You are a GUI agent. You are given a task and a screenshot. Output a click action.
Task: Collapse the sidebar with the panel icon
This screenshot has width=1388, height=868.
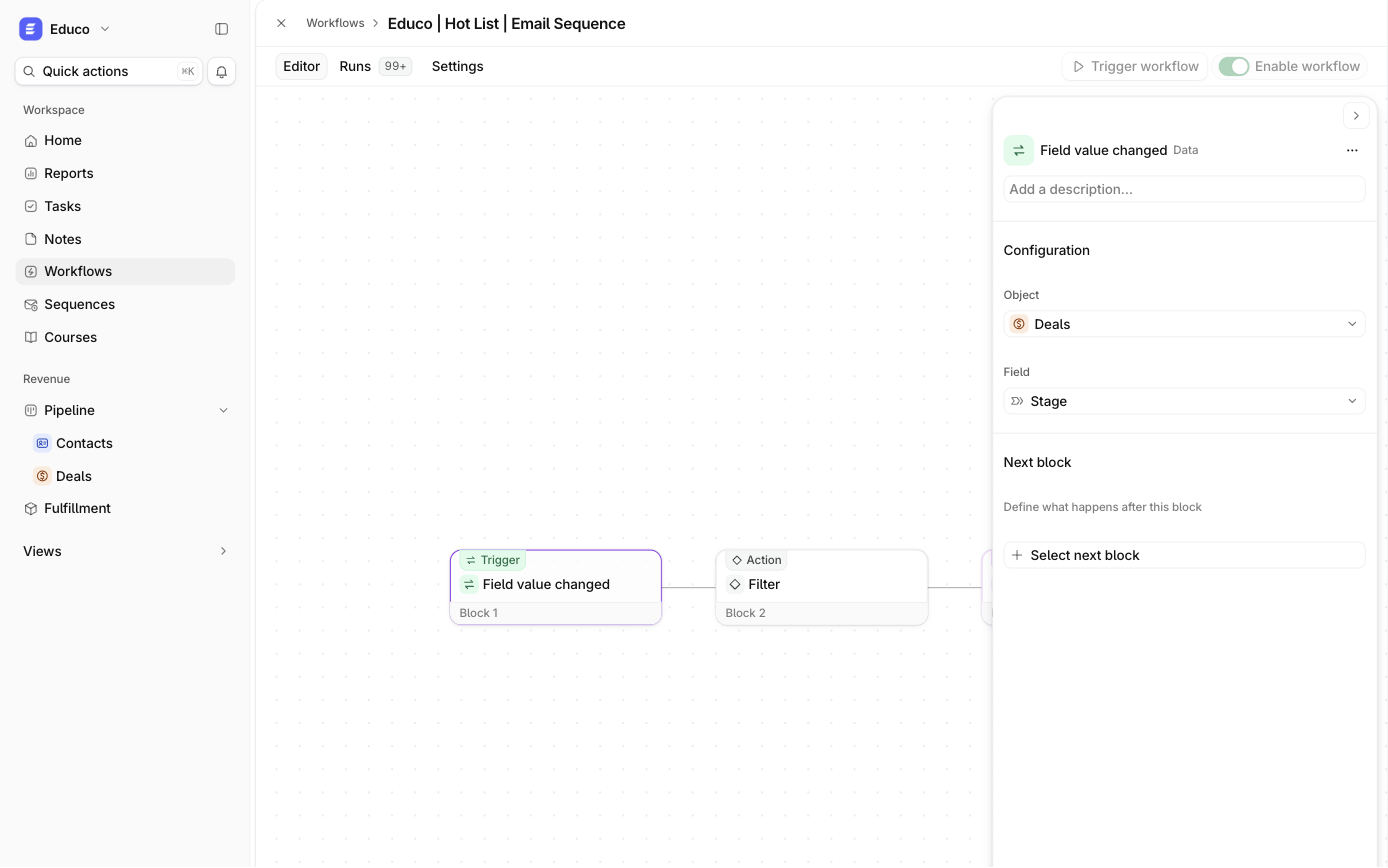[x=222, y=29]
